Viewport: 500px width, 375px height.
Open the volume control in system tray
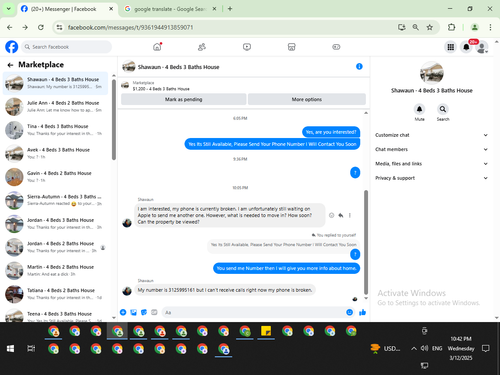click(424, 348)
